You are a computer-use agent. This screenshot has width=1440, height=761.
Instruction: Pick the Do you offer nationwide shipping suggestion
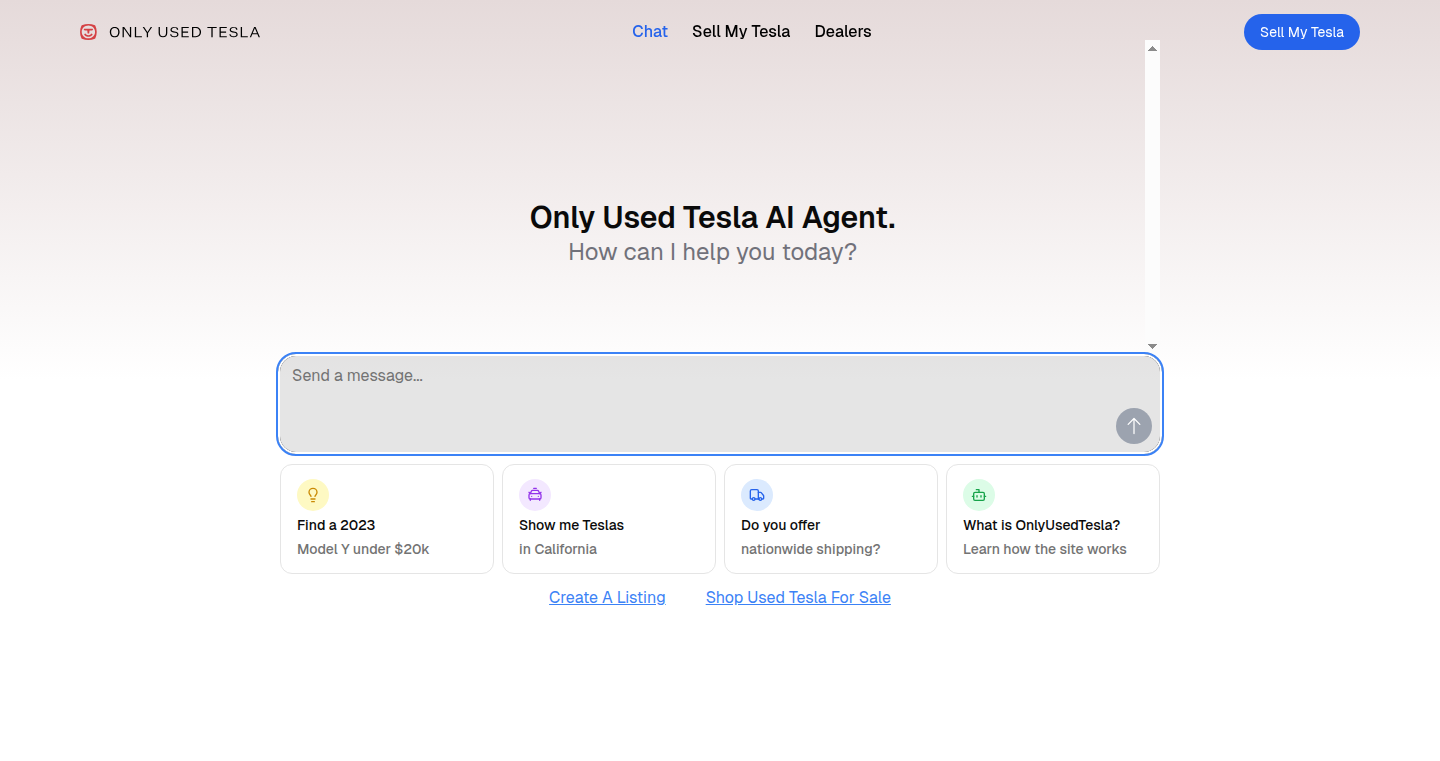[831, 519]
